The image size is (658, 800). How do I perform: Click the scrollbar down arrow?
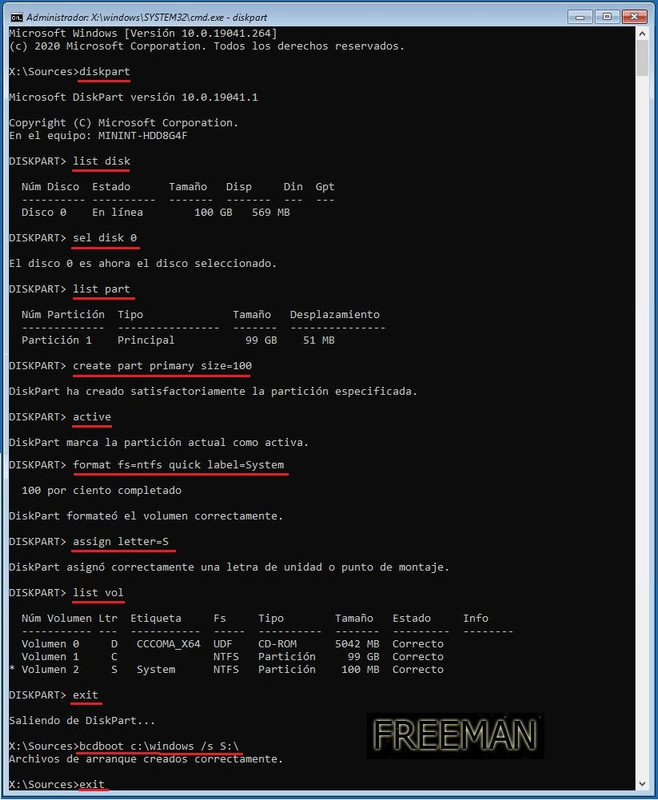642,784
